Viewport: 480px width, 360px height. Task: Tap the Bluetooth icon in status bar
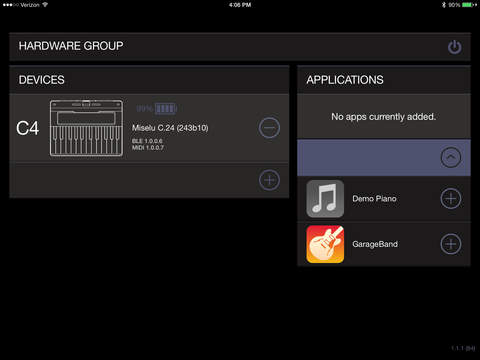point(444,5)
